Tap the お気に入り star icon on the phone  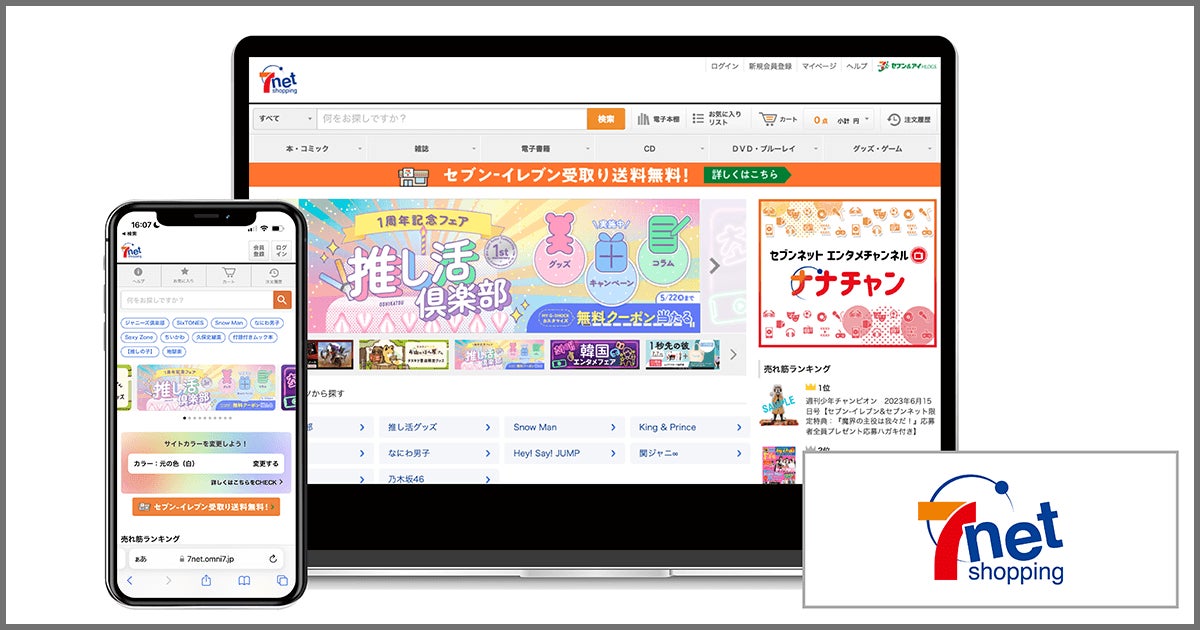183,273
